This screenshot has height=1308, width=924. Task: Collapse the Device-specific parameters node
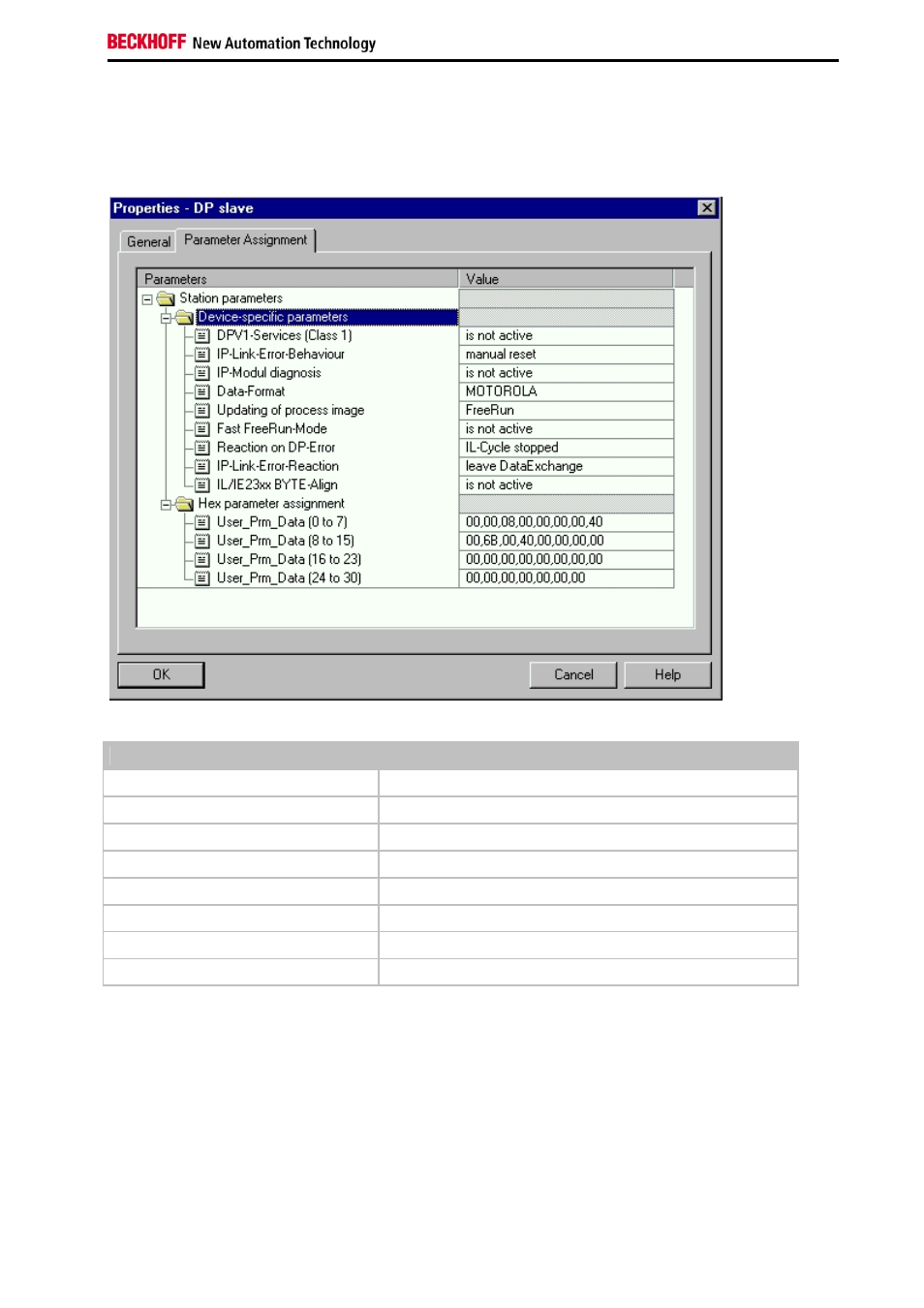pyautogui.click(x=166, y=318)
